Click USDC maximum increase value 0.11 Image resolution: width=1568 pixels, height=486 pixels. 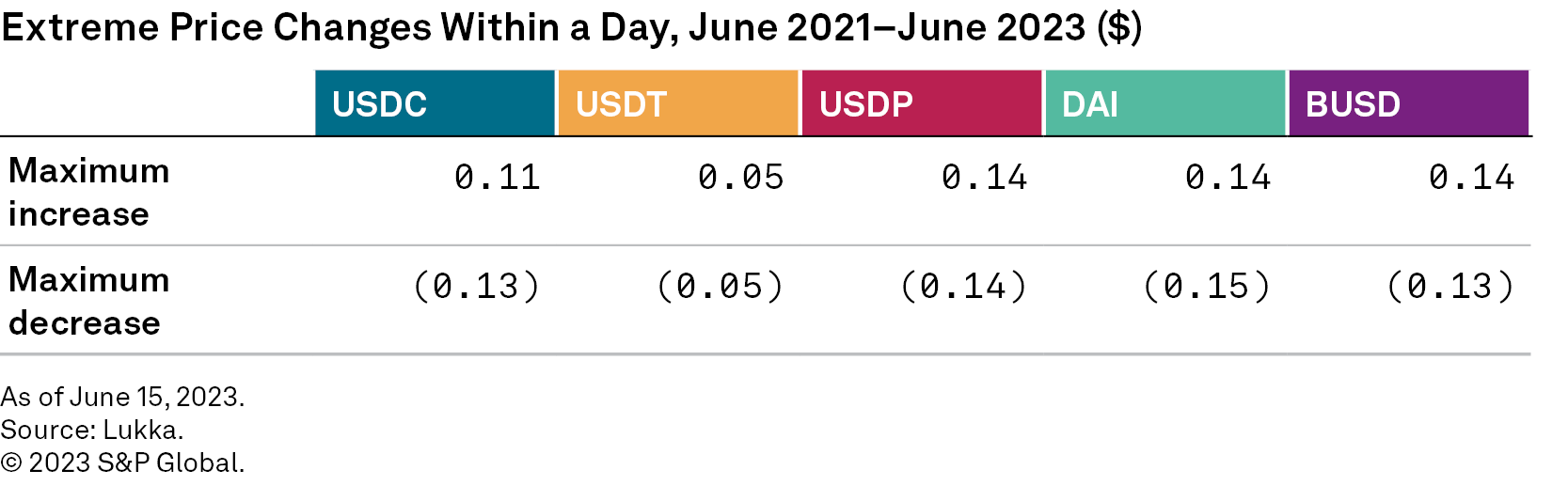[x=498, y=178]
